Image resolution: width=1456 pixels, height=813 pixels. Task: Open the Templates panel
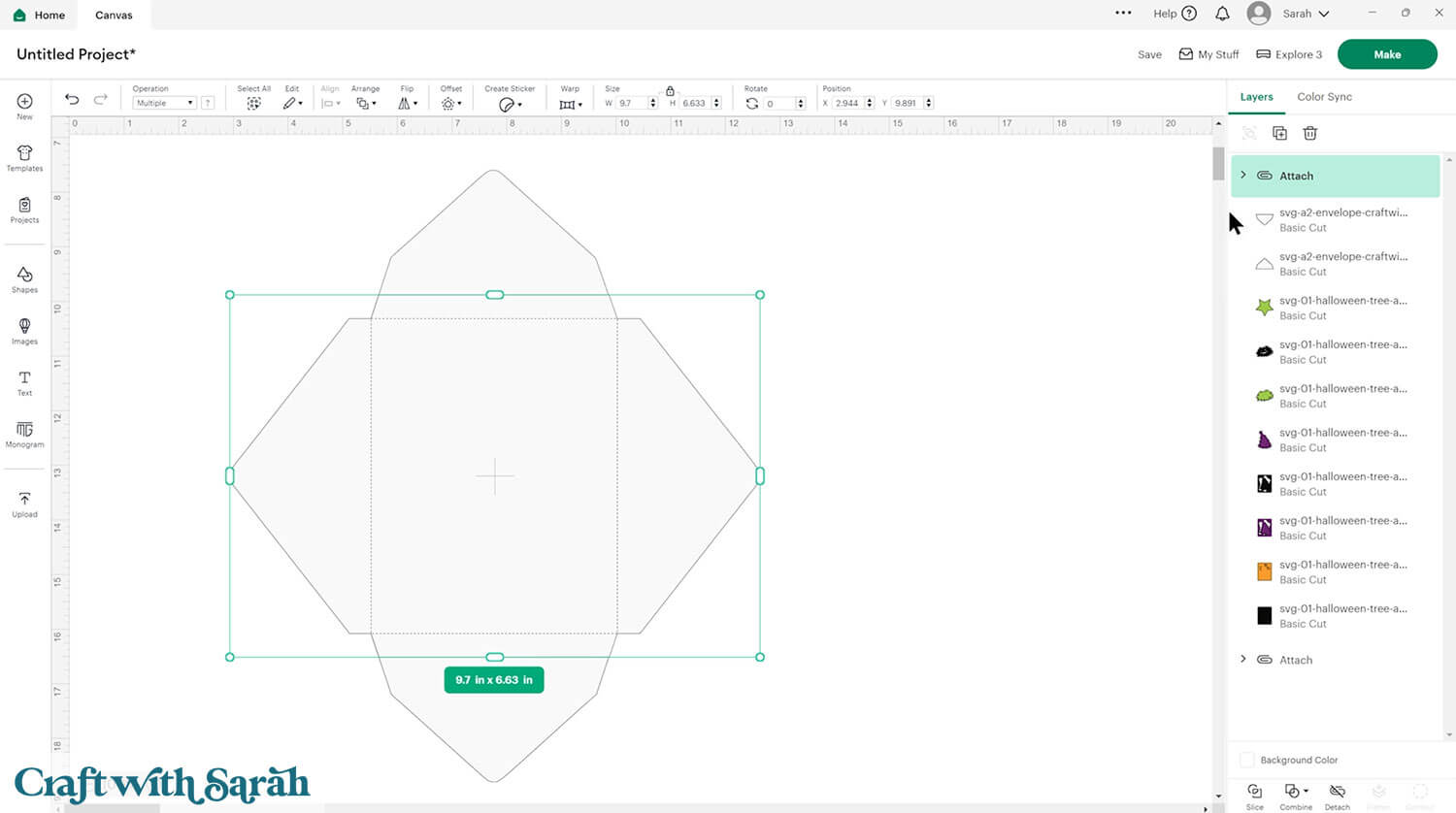[x=24, y=158]
